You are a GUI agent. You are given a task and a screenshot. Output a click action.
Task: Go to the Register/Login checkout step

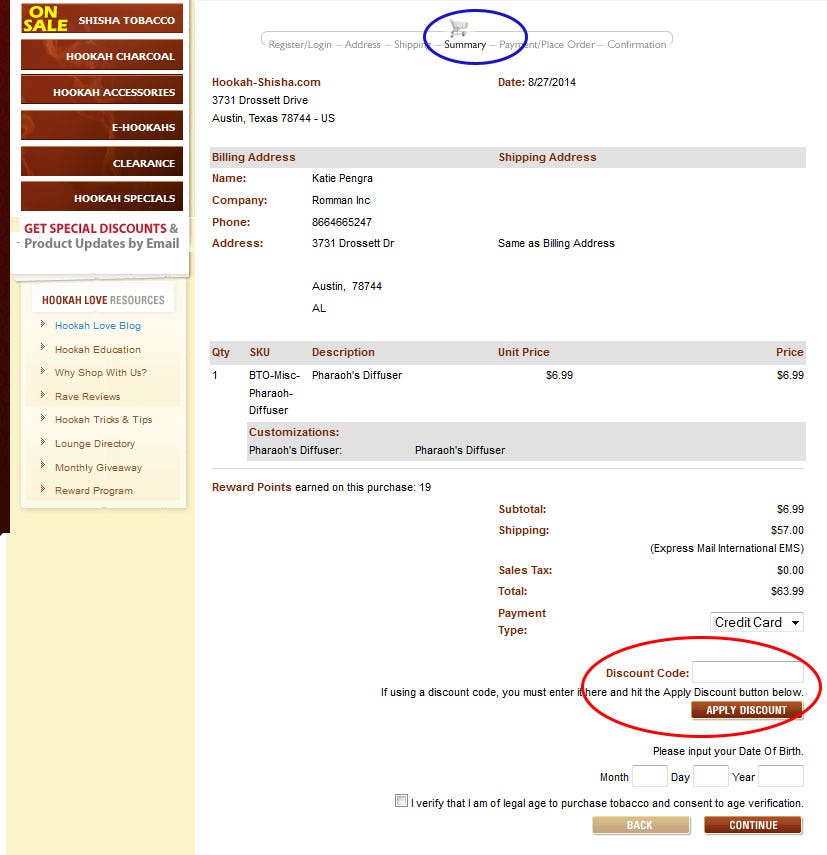[300, 45]
